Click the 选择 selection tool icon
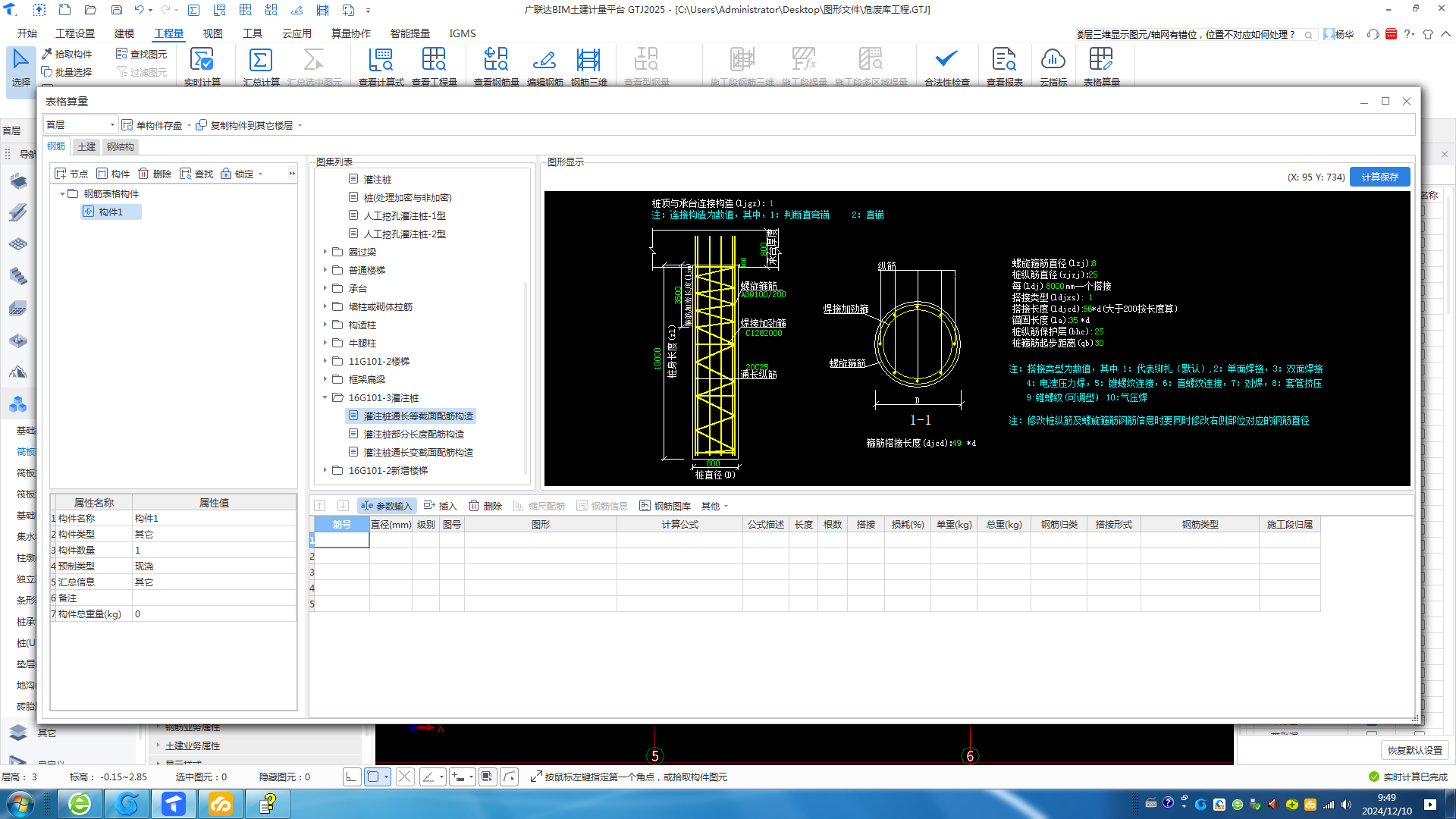The height and width of the screenshot is (819, 1456). click(20, 67)
